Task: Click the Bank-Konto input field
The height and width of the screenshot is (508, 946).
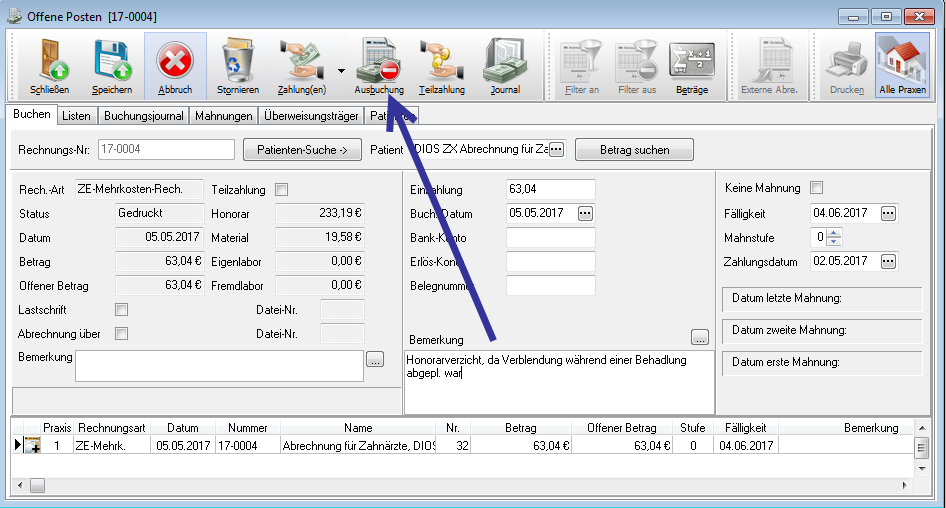Action: 550,237
